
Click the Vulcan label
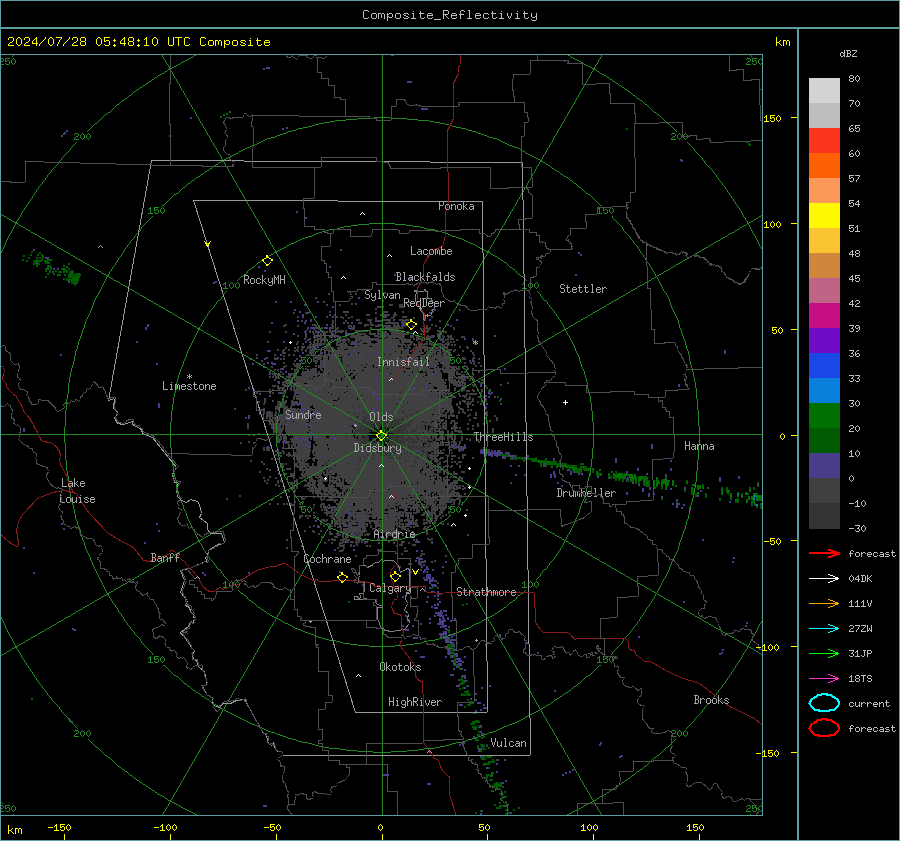coord(509,743)
